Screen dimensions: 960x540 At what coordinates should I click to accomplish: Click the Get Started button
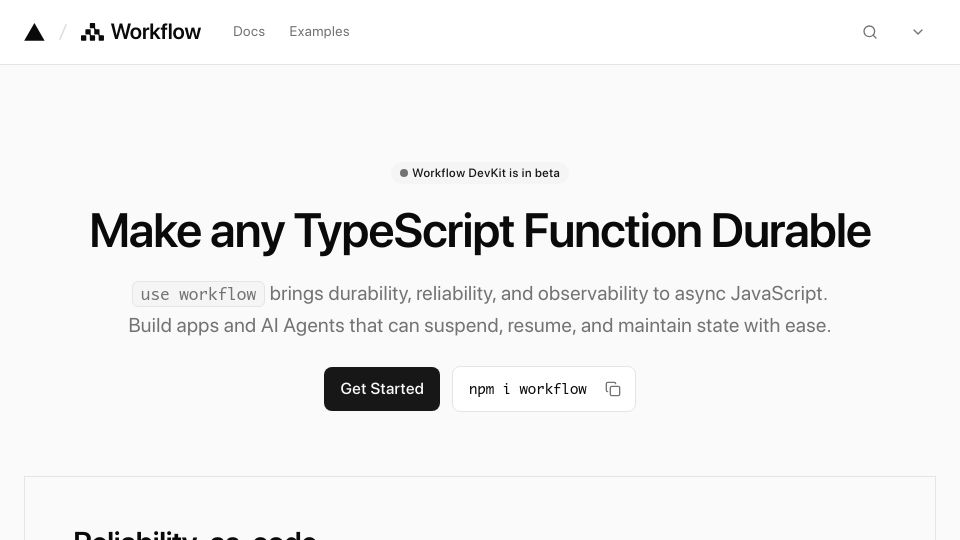(x=382, y=389)
